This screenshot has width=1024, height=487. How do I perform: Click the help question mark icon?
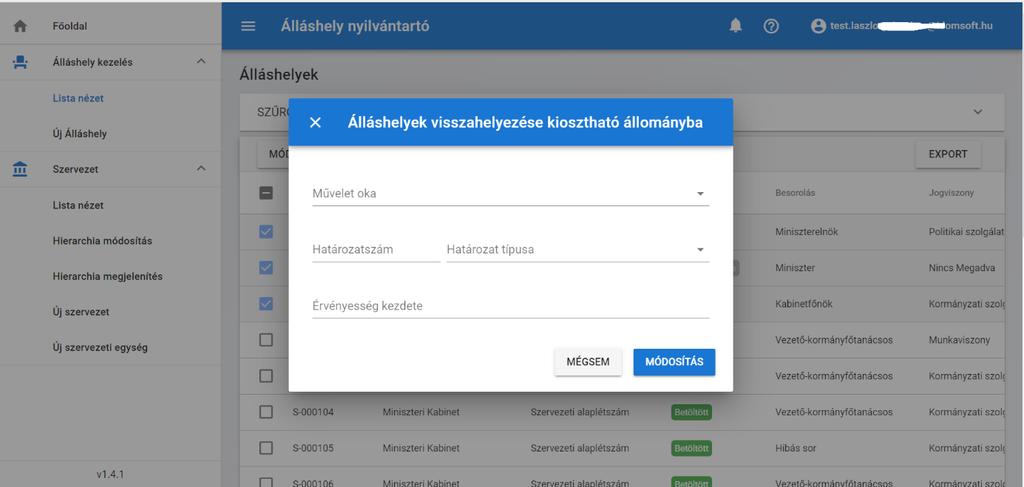tap(771, 26)
